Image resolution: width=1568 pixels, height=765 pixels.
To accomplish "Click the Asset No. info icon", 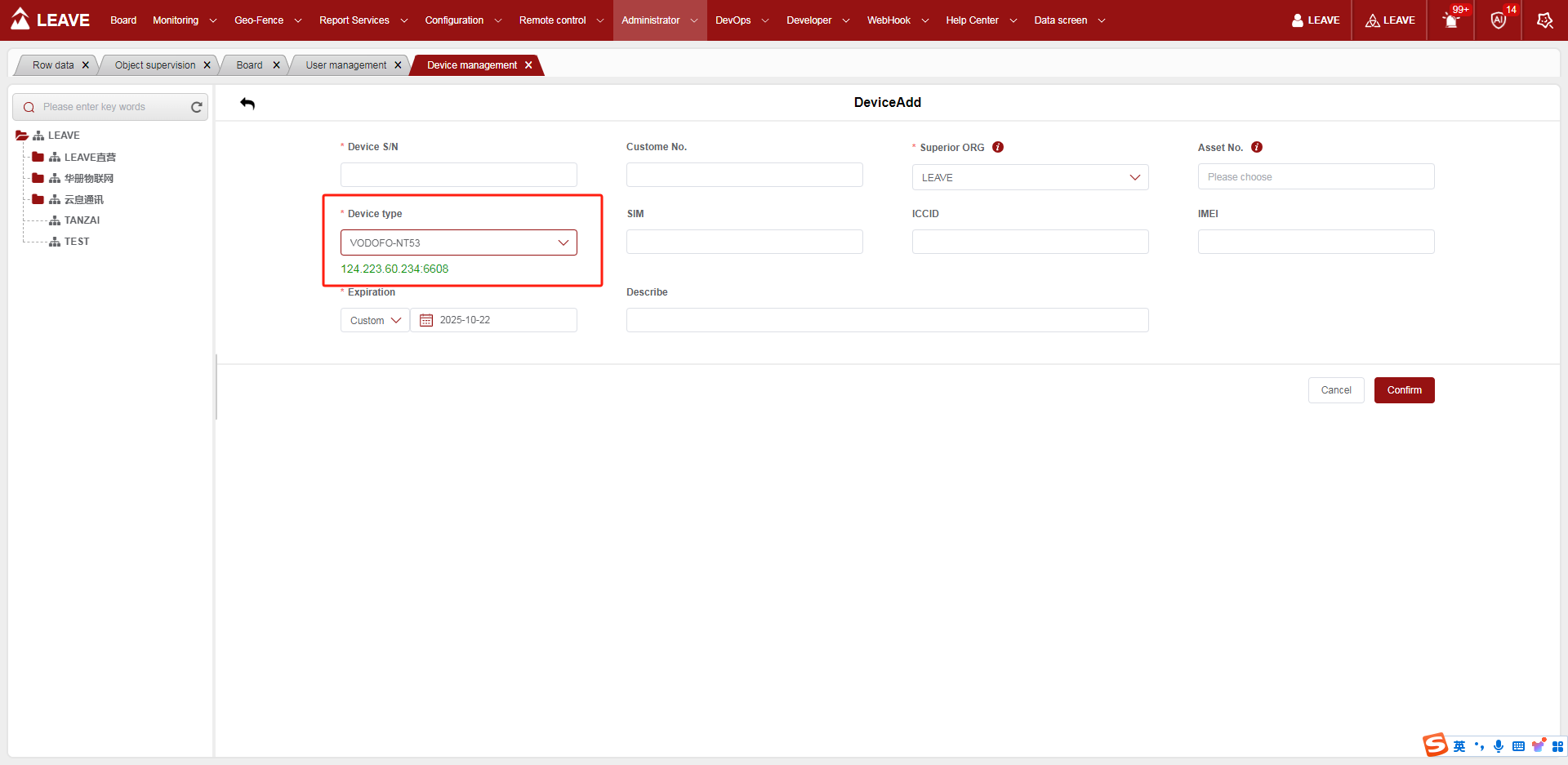I will point(1257,147).
